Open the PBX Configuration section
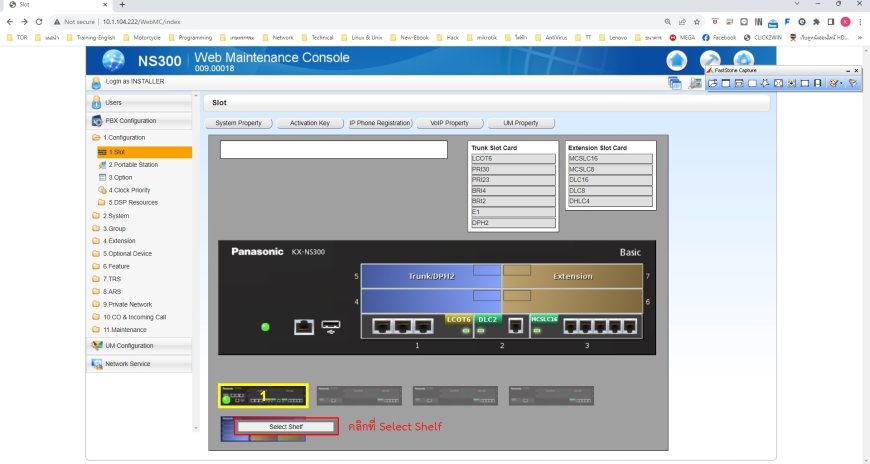This screenshot has height=464, width=870. tap(141, 120)
